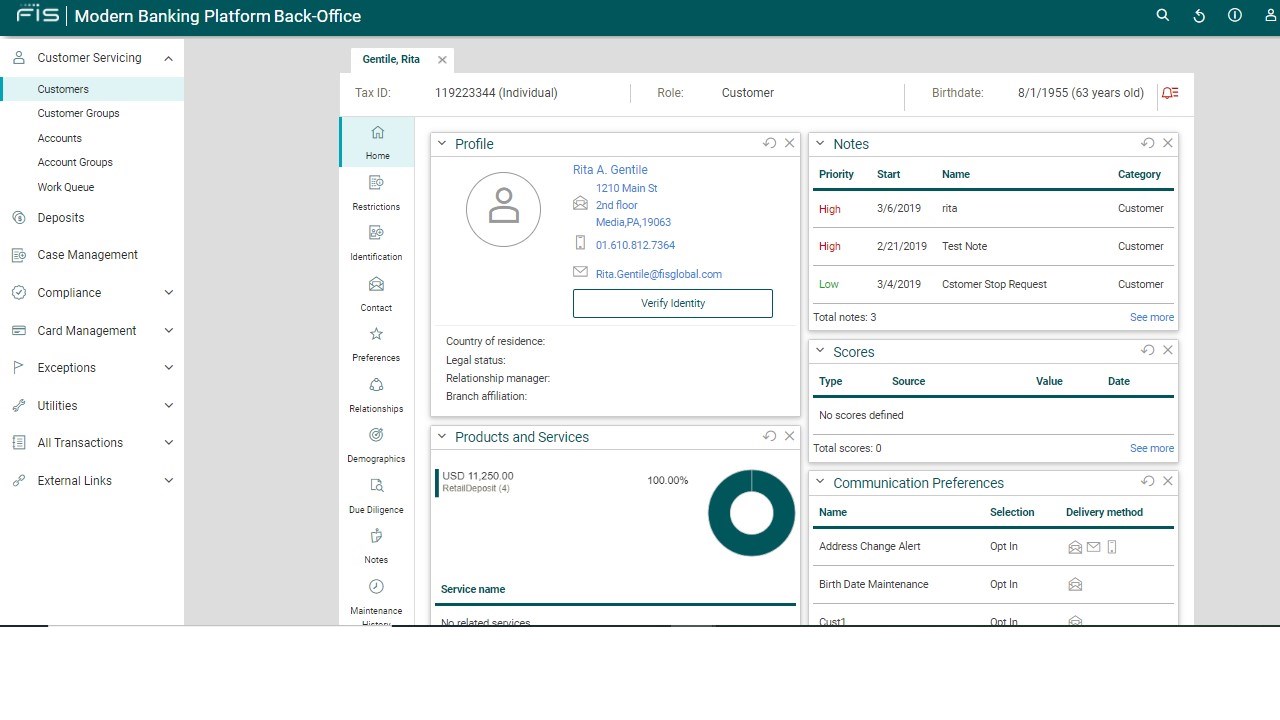This screenshot has width=1280, height=720.
Task: Click the red alert bell icon
Action: pos(1169,93)
